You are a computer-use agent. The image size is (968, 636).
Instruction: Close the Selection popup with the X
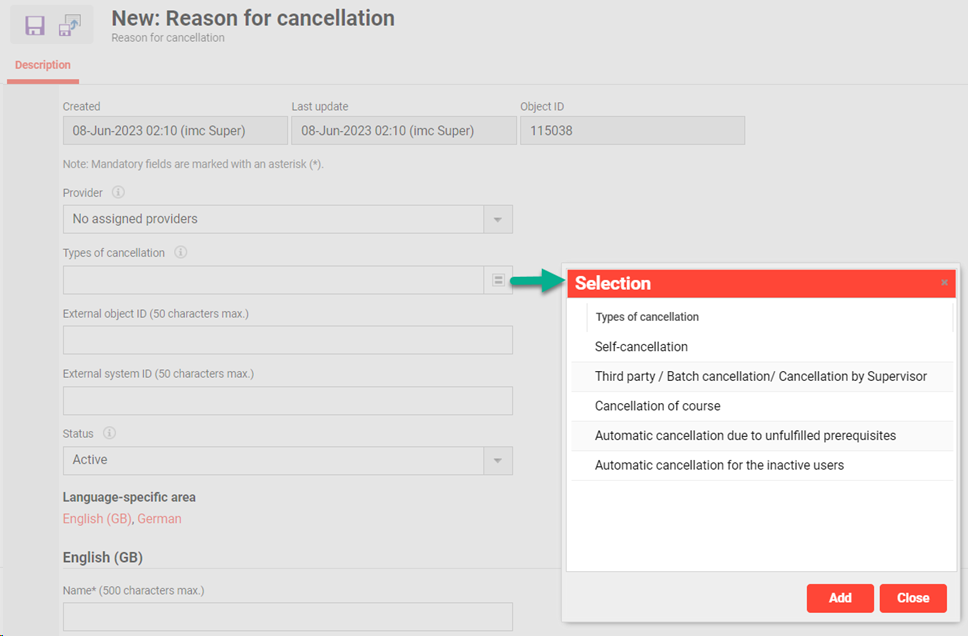[x=944, y=283]
